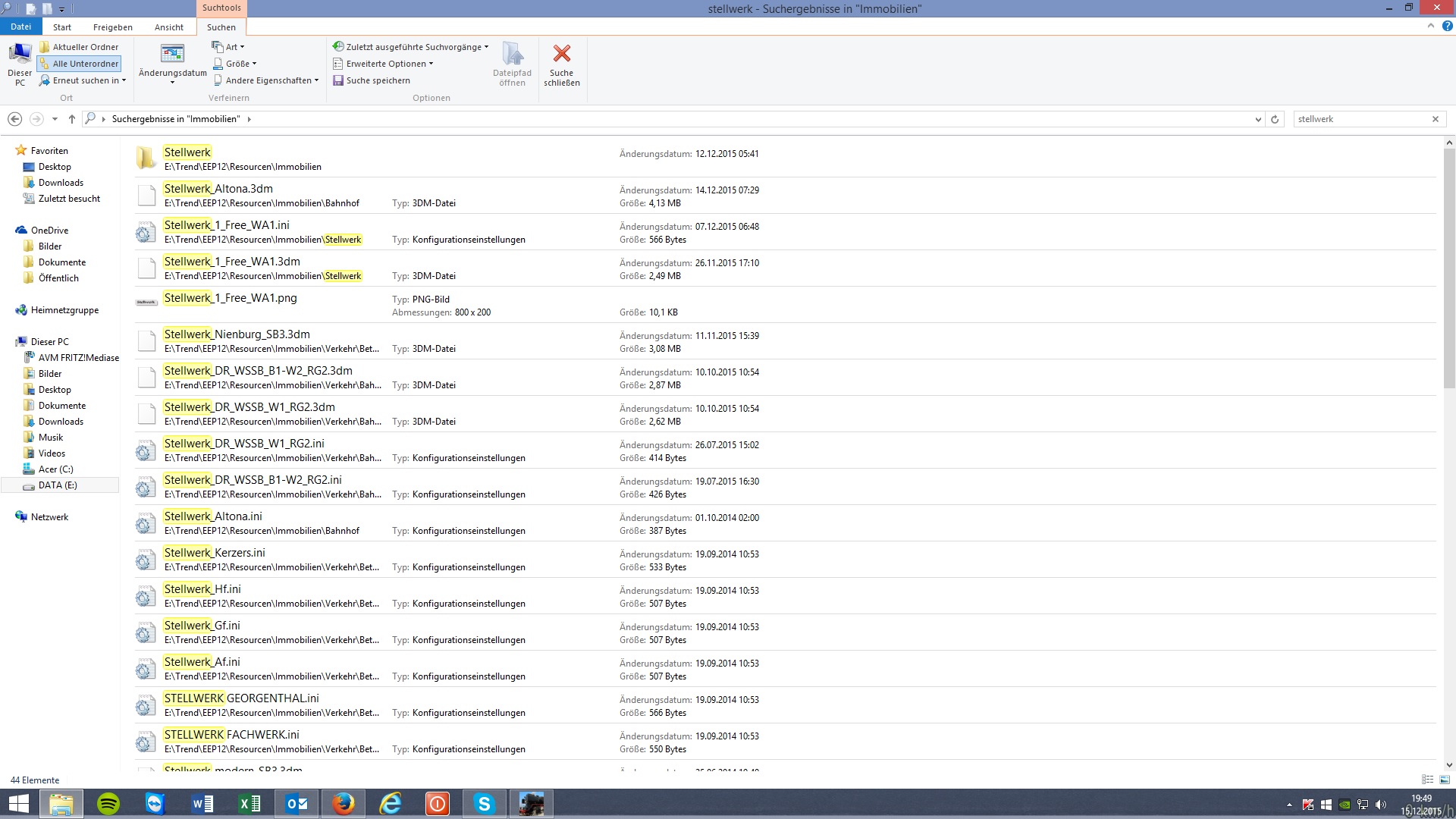Click Suche speichern floppy disk icon

338,80
